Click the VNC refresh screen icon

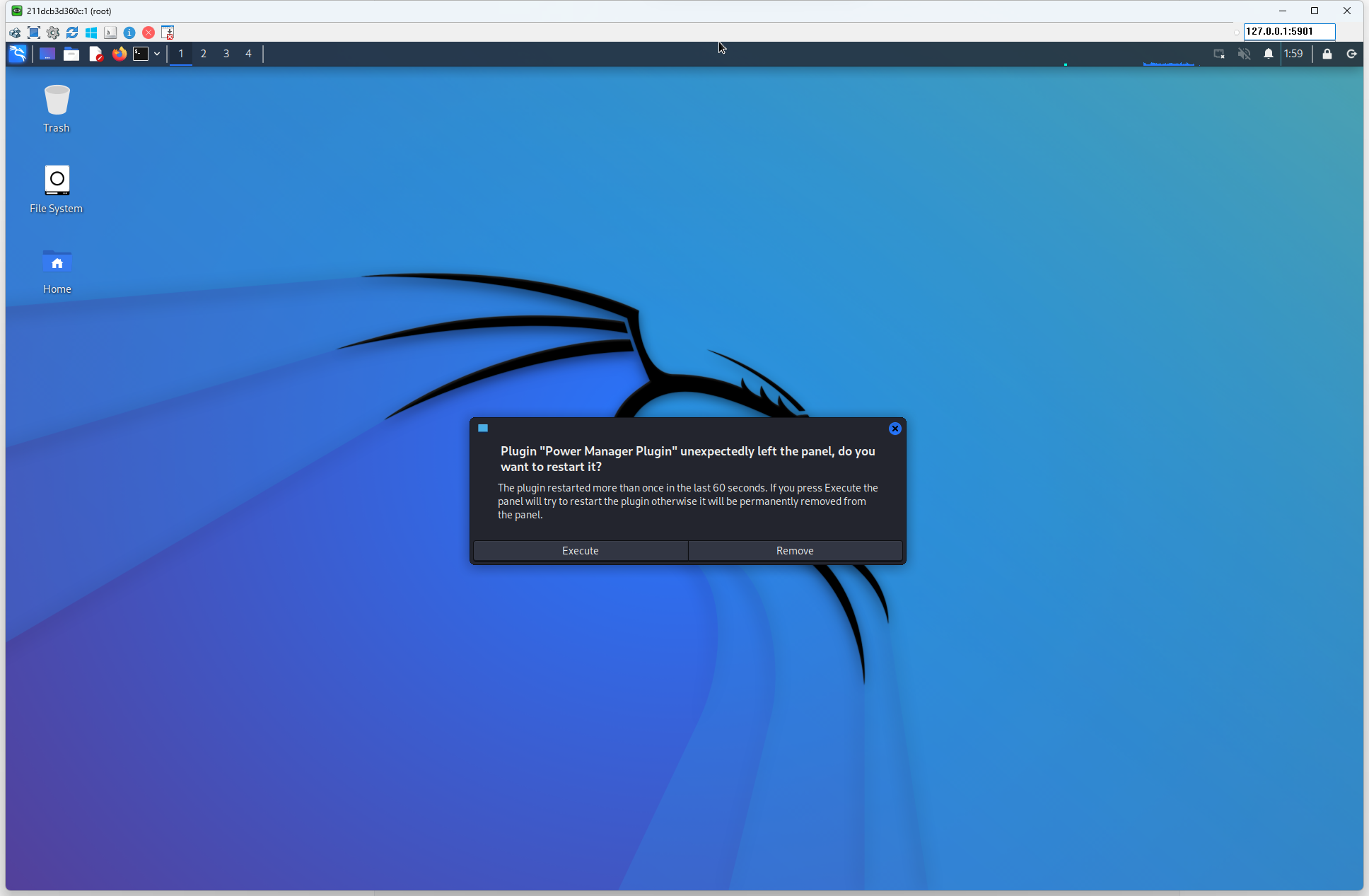coord(72,33)
